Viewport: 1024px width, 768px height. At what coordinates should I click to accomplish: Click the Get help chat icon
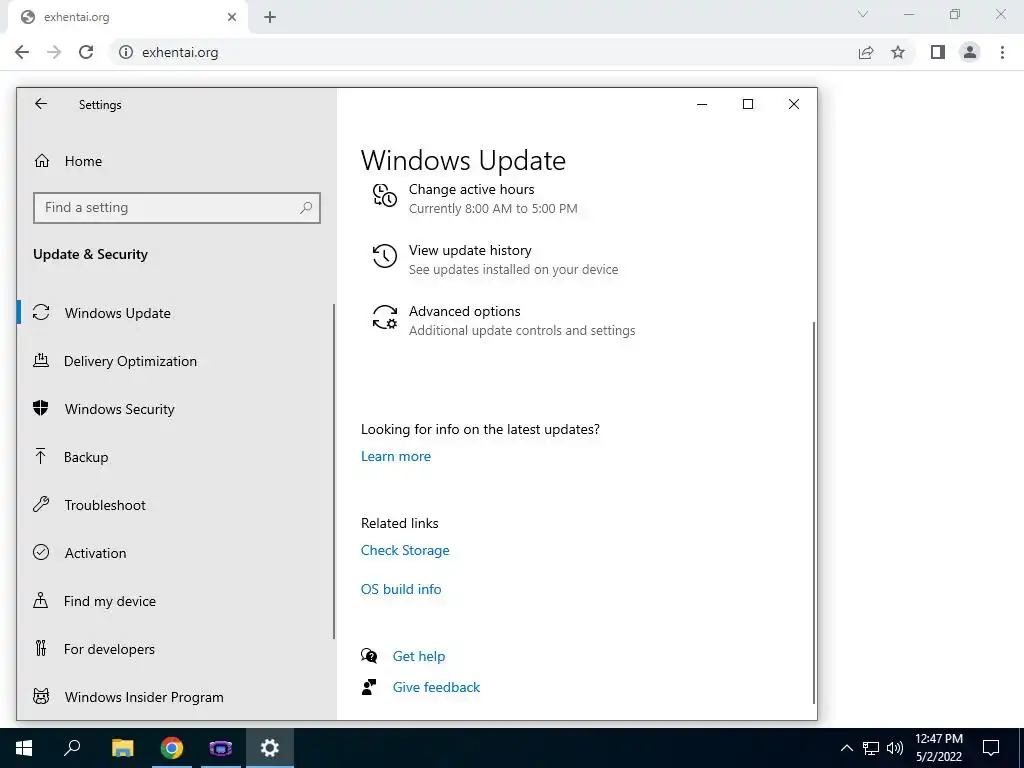click(x=369, y=656)
